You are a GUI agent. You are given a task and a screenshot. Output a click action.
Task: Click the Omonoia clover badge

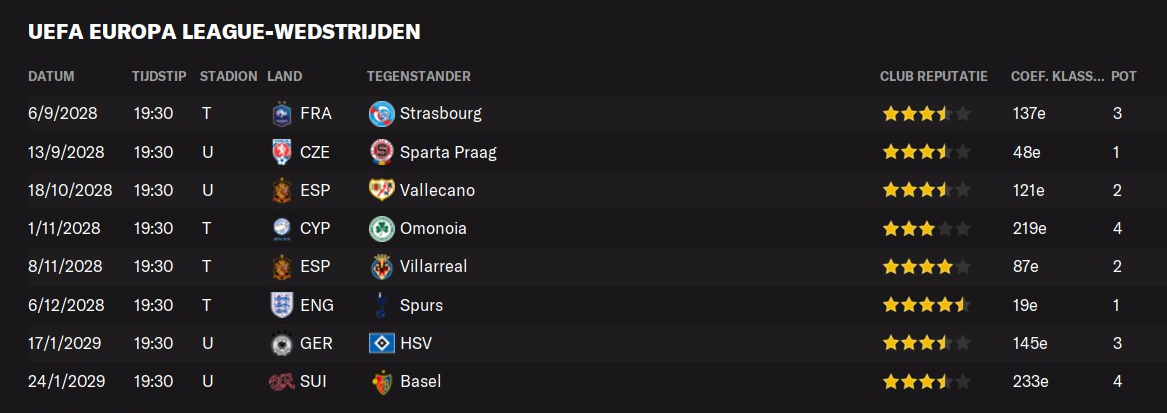381,228
